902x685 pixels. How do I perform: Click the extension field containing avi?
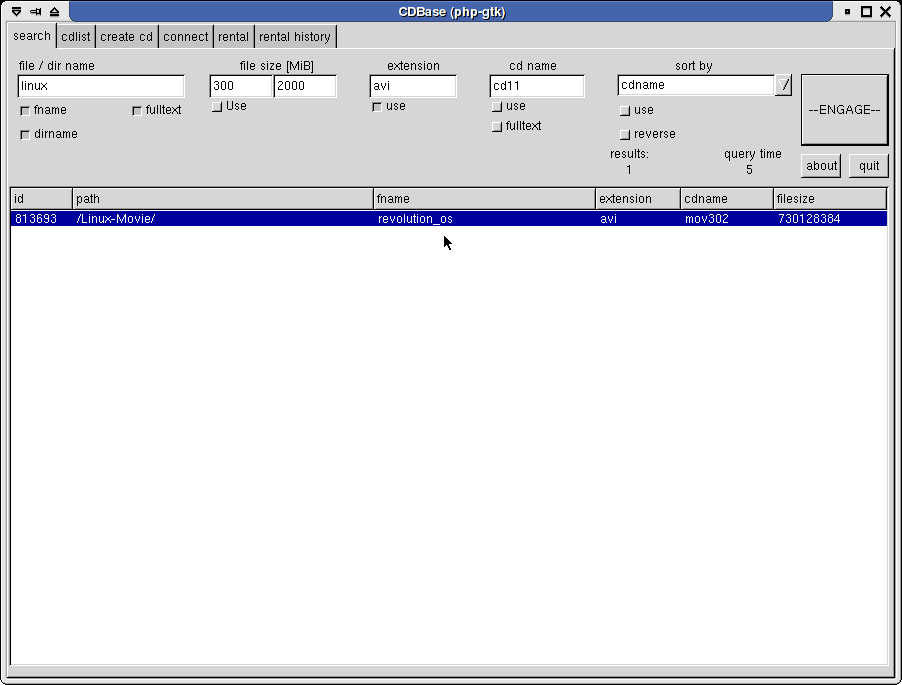click(413, 86)
